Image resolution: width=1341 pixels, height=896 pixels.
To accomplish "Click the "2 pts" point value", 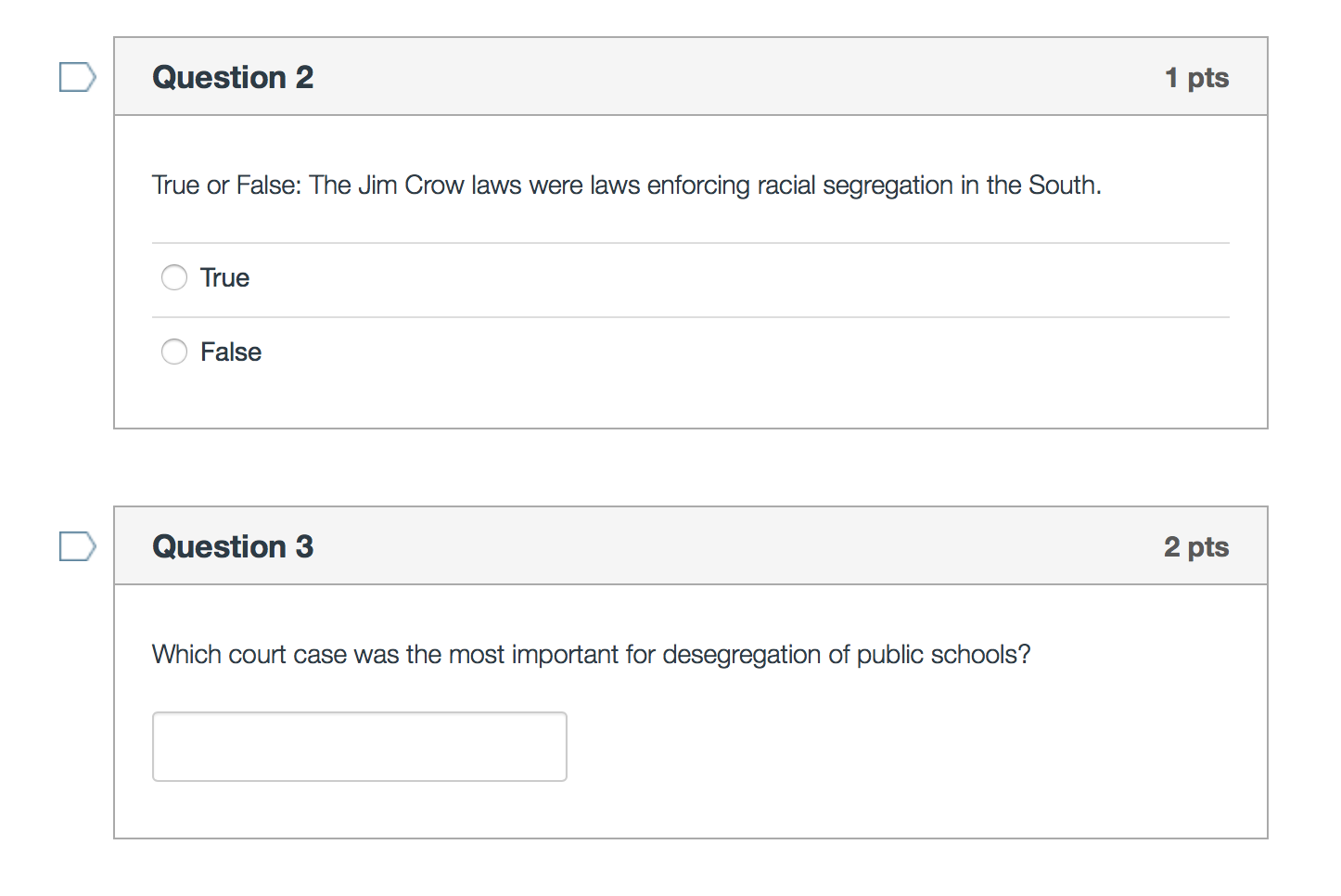I will click(1196, 547).
